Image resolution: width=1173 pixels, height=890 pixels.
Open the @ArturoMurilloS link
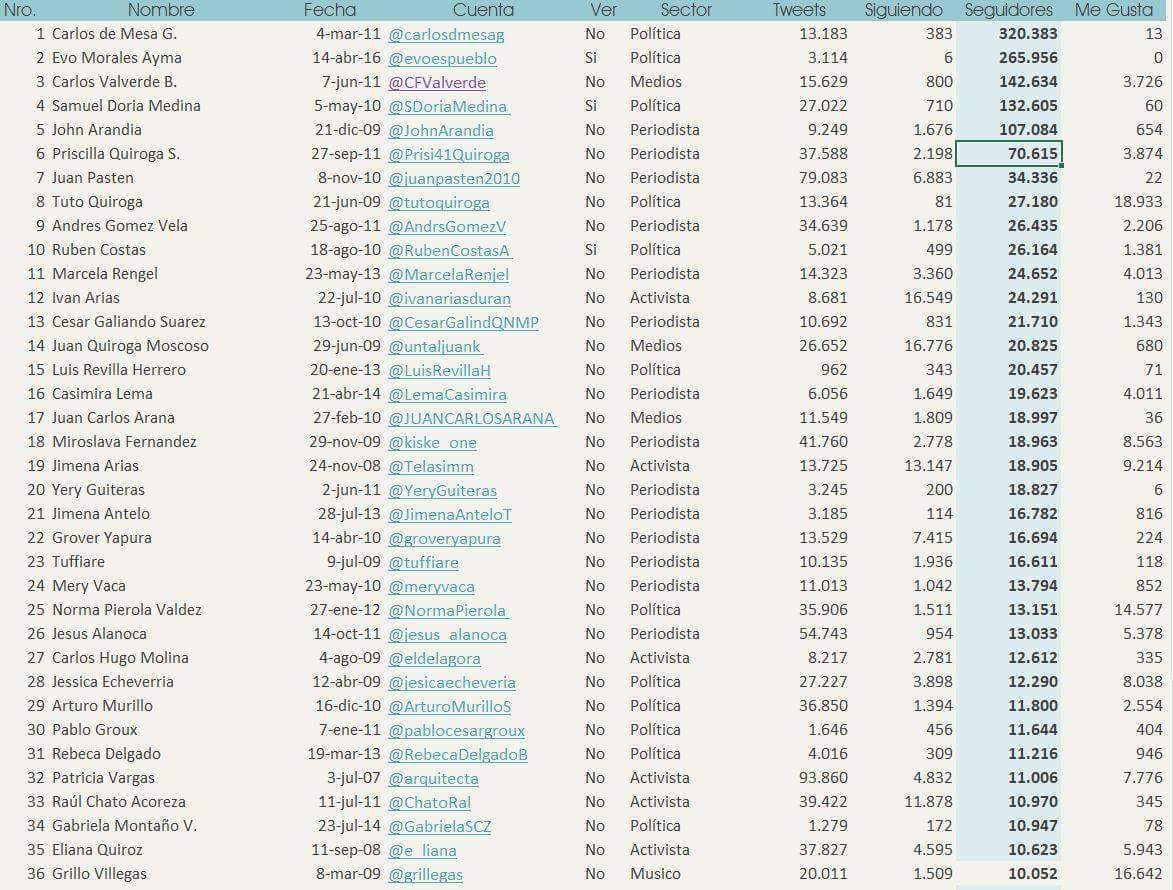(x=450, y=706)
